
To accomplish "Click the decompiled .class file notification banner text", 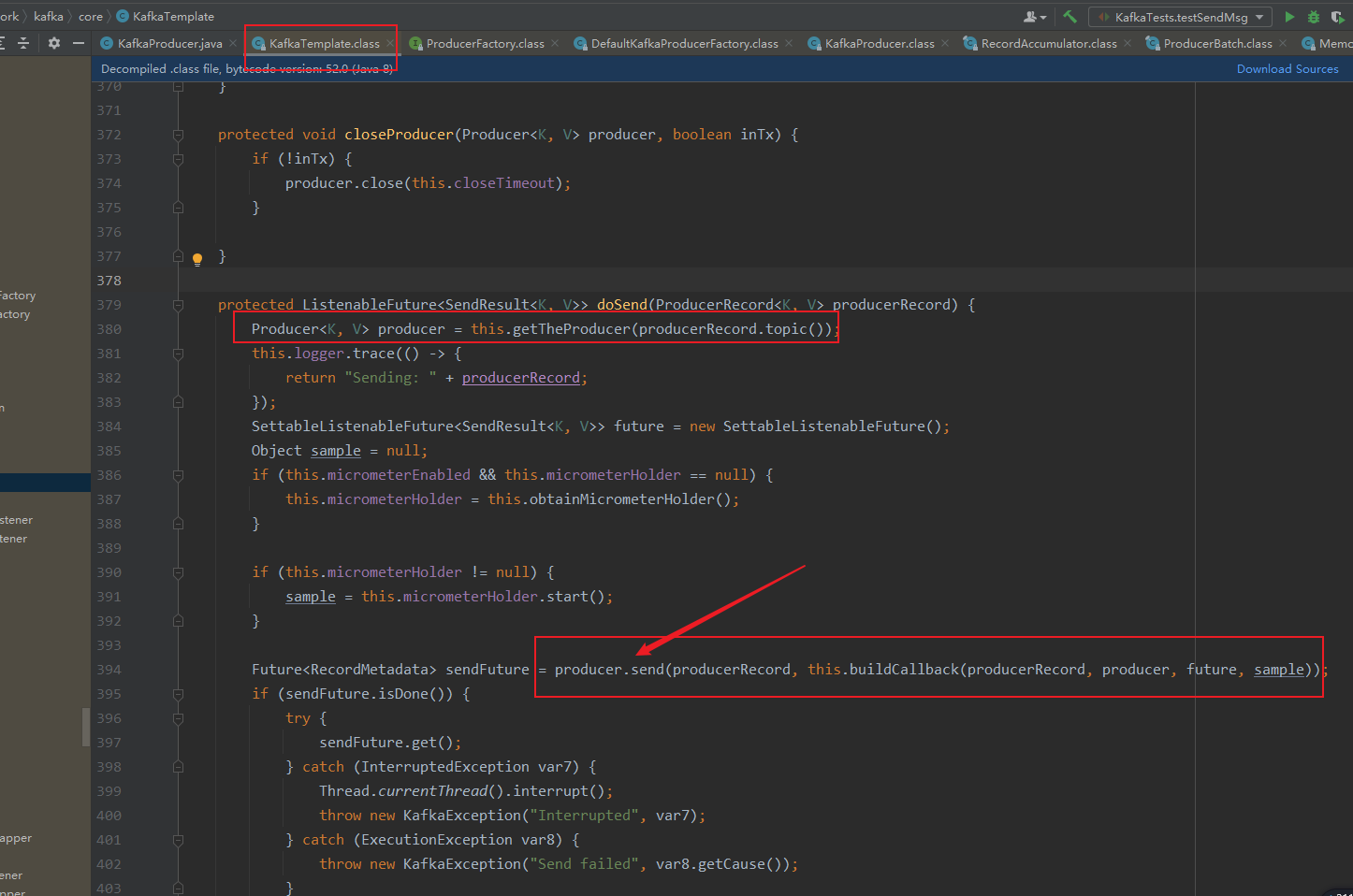I will point(247,69).
